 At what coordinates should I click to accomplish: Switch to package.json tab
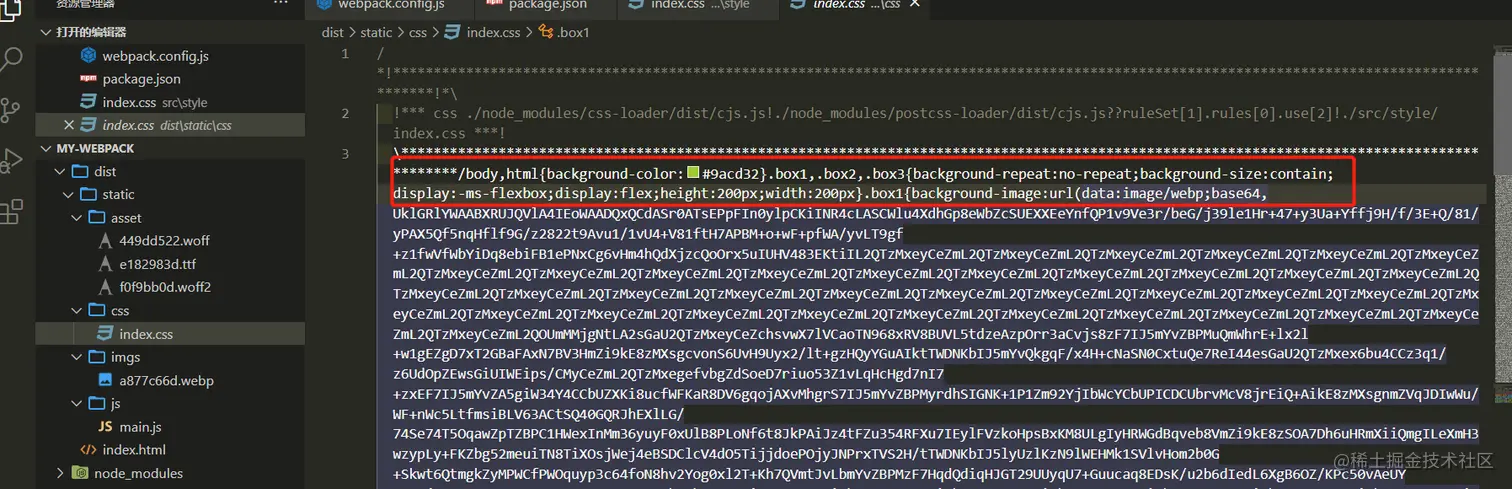[x=546, y=5]
